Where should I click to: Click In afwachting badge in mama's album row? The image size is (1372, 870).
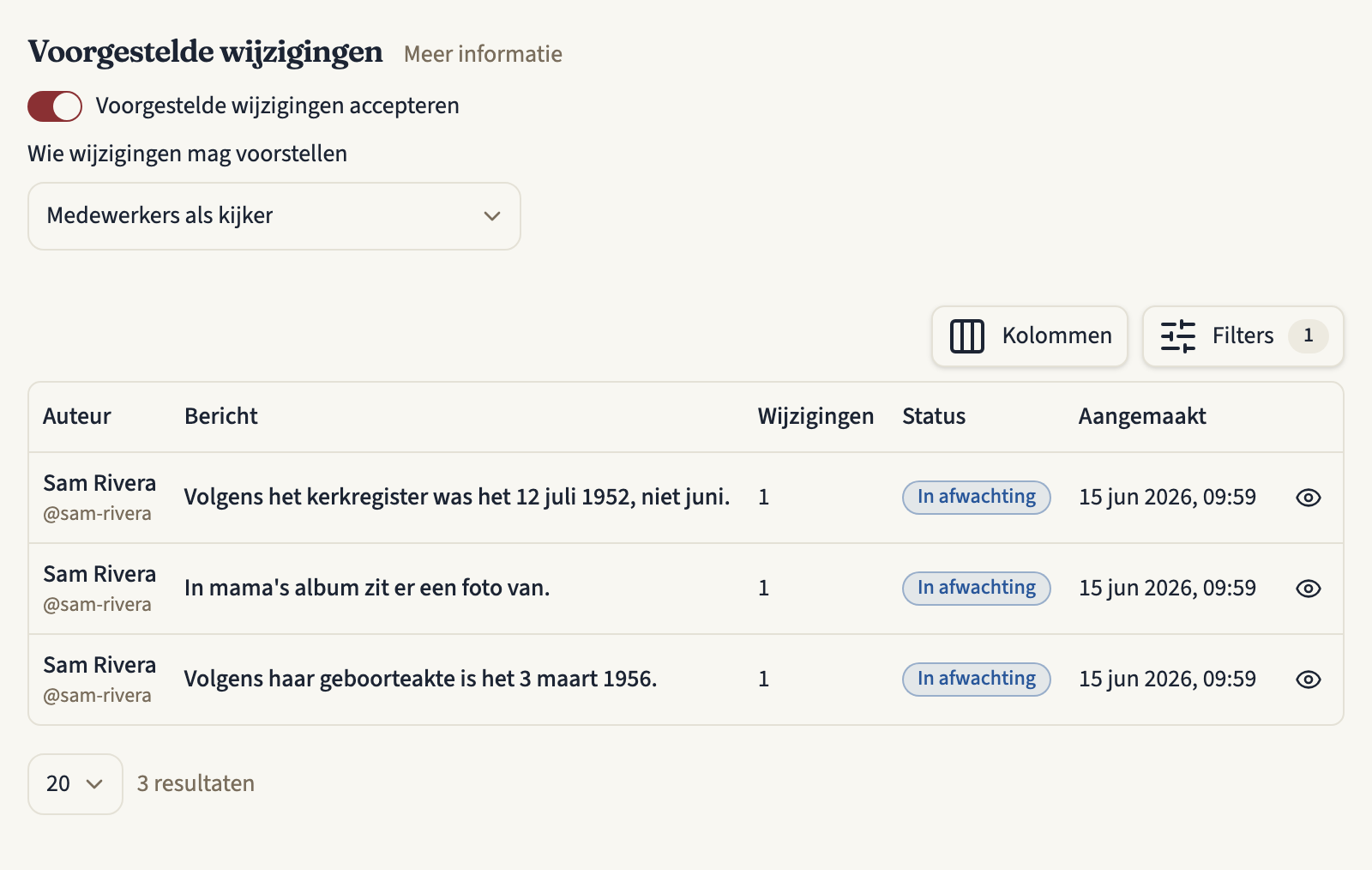(x=977, y=589)
